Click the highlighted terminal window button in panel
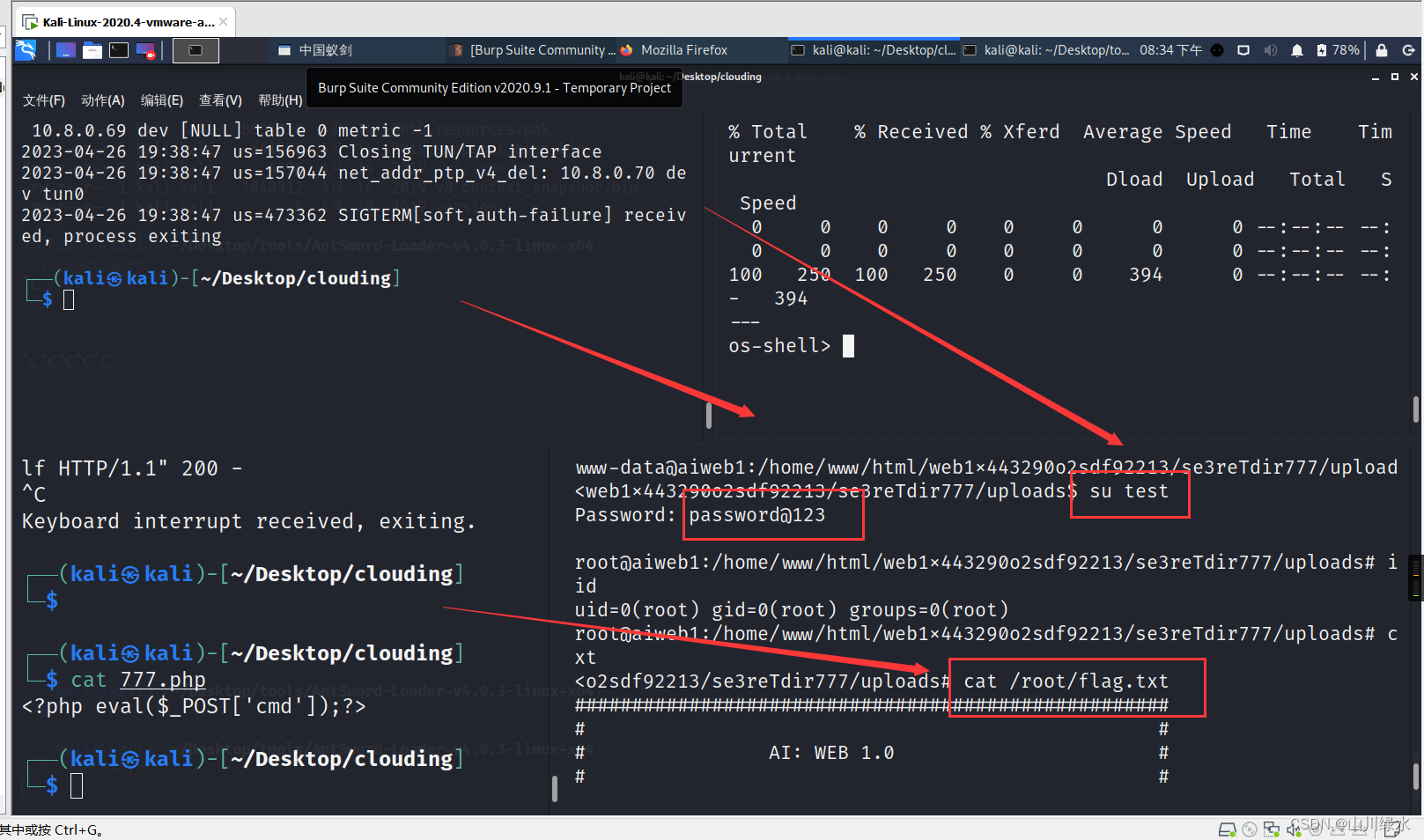Image resolution: width=1424 pixels, height=840 pixels. 196,50
